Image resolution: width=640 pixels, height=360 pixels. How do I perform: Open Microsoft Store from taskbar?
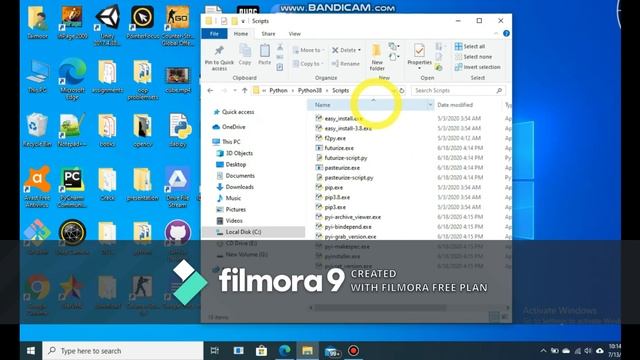click(261, 351)
